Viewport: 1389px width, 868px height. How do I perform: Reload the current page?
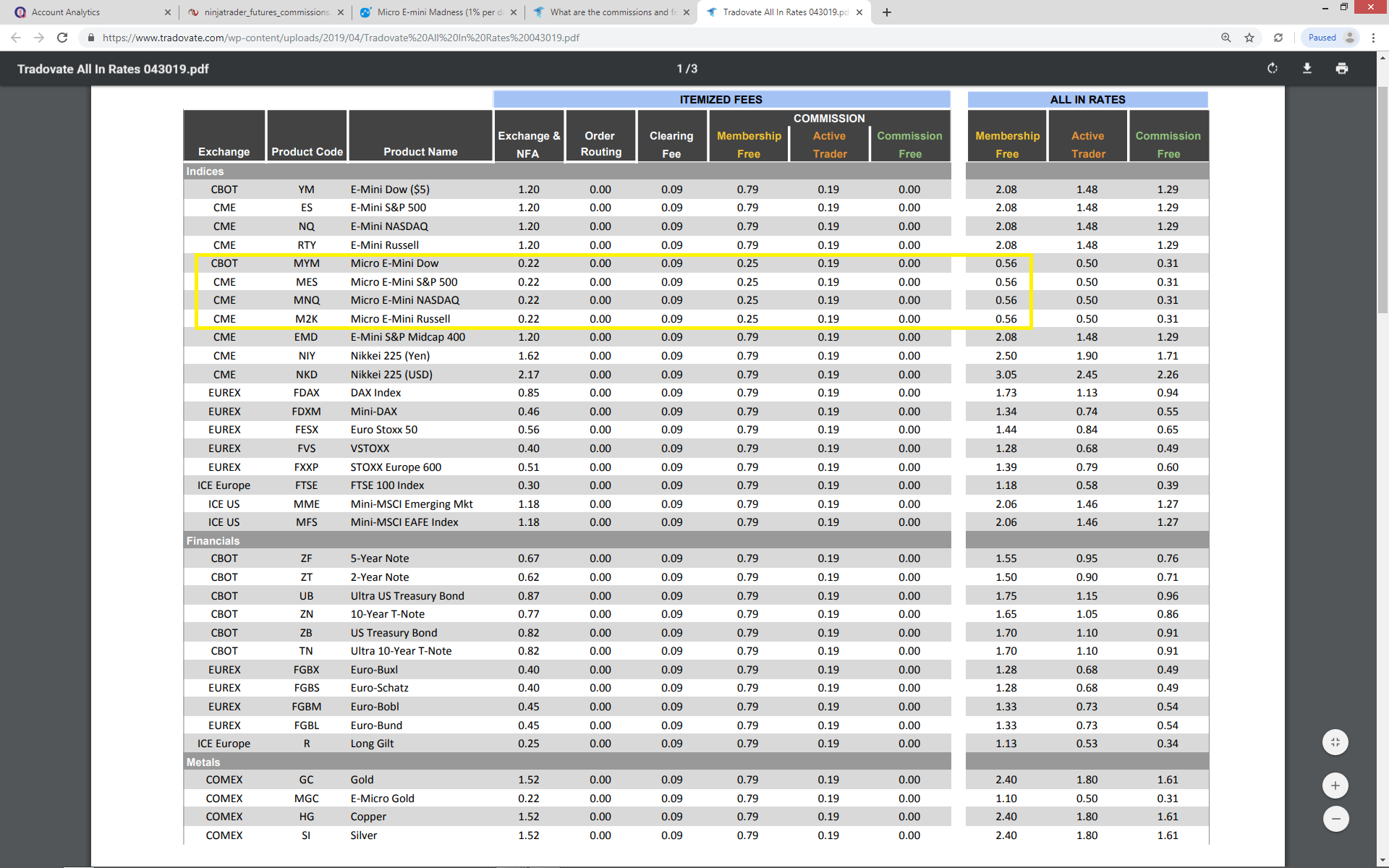tap(62, 38)
